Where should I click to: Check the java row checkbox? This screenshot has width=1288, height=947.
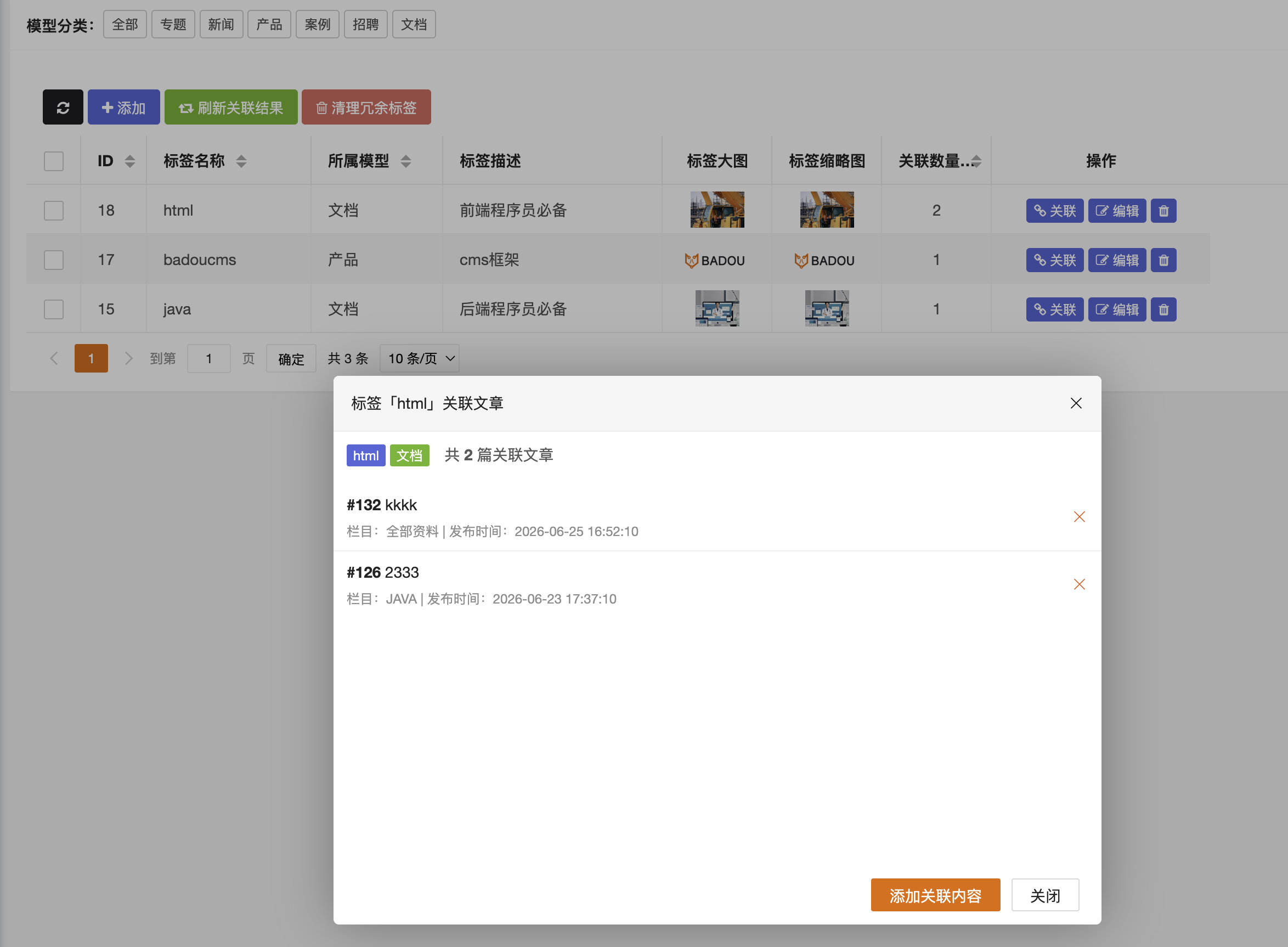pyautogui.click(x=54, y=309)
